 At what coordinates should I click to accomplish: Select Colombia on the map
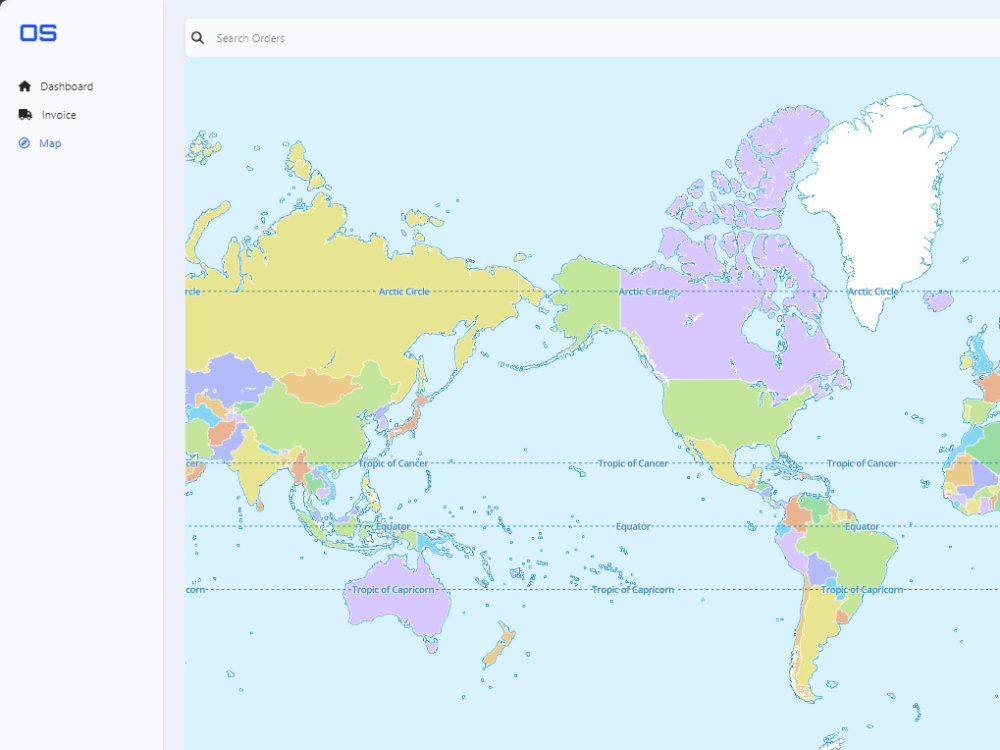pyautogui.click(x=797, y=511)
